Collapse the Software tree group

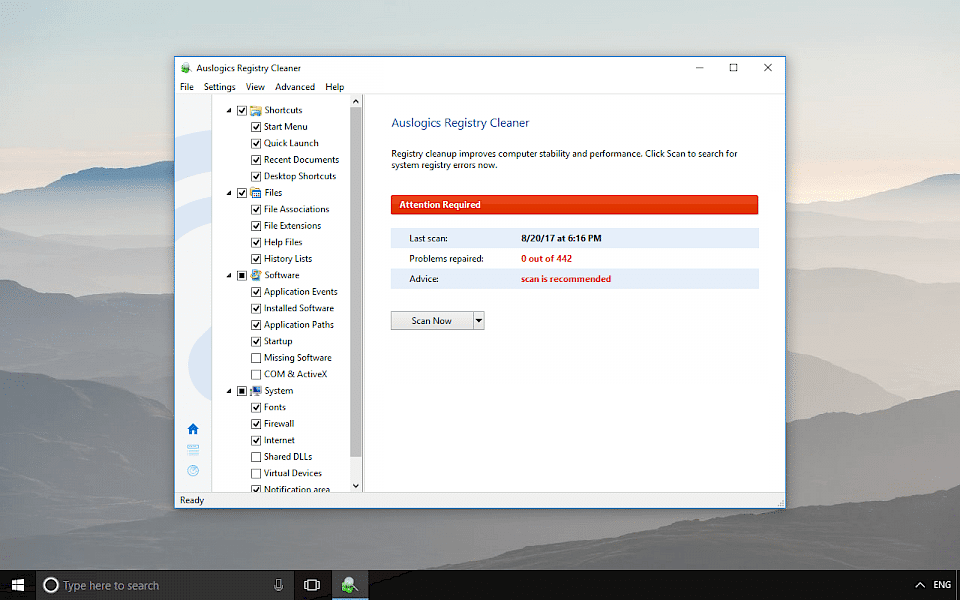[x=230, y=276]
